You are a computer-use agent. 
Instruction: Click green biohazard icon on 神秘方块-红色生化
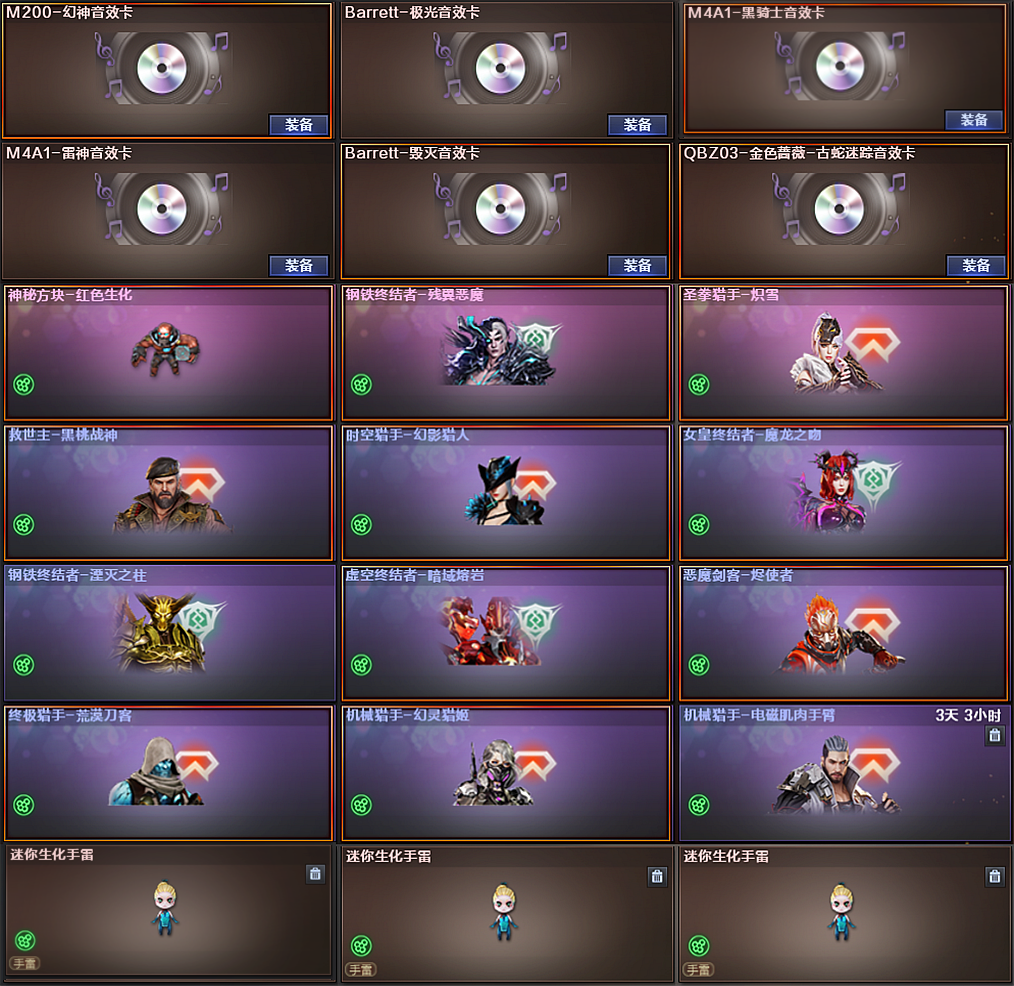24,385
